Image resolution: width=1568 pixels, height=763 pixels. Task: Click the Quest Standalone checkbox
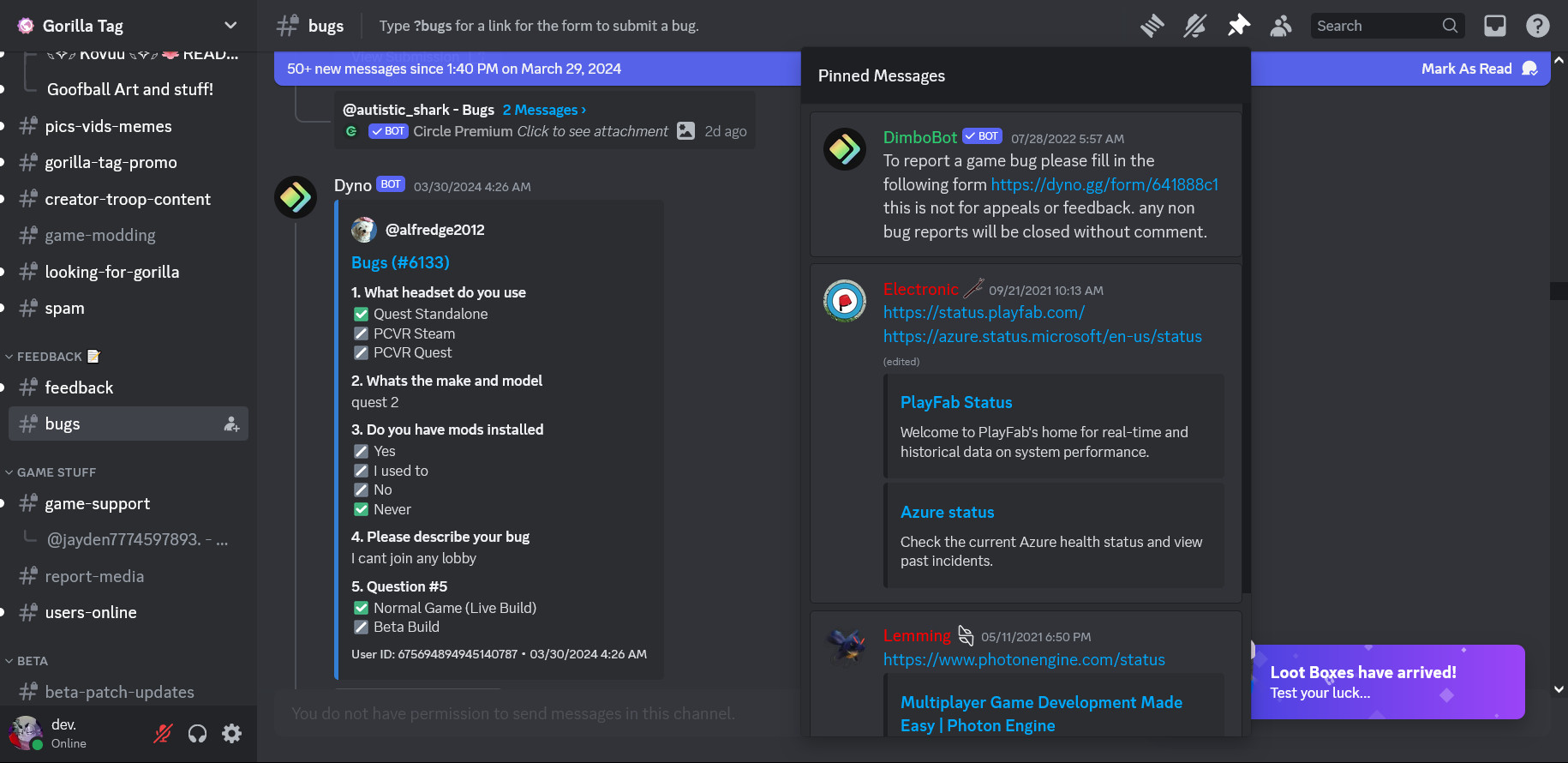[361, 315]
